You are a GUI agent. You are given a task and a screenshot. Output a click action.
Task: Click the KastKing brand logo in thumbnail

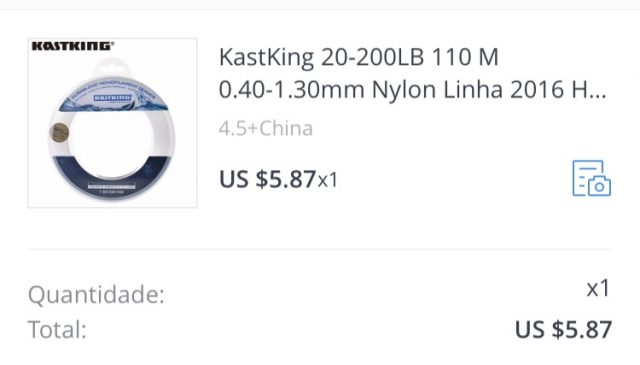coord(73,46)
